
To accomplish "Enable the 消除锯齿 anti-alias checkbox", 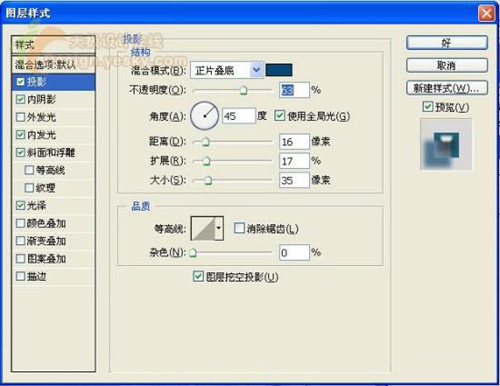I will click(x=239, y=228).
